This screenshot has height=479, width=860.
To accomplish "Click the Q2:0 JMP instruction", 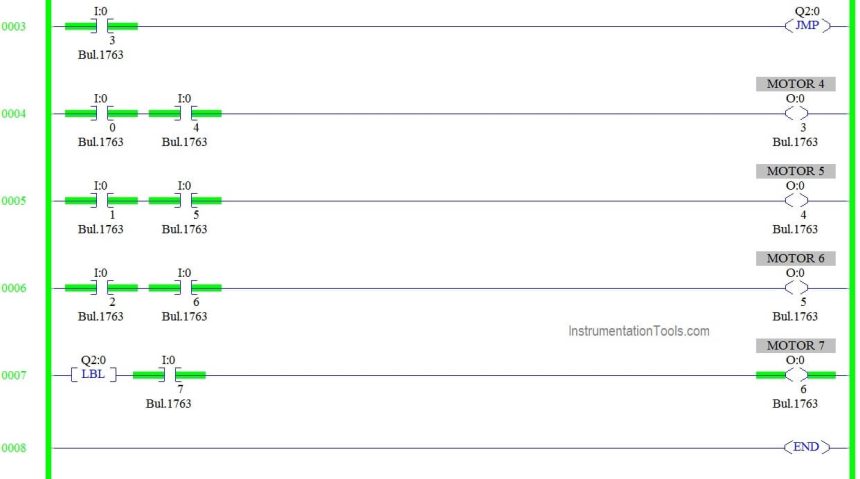I will 807,25.
